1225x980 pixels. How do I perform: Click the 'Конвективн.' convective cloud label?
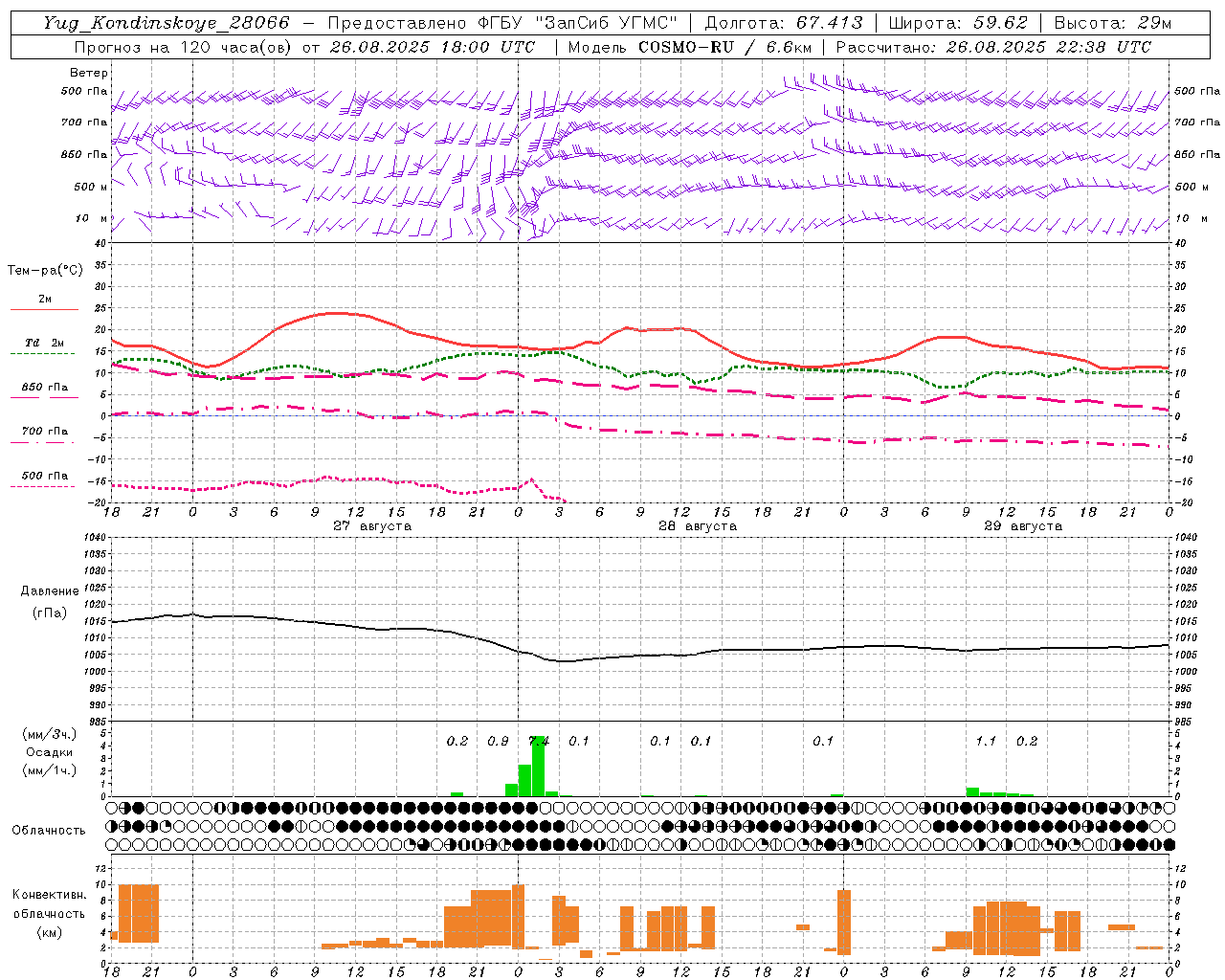50,895
